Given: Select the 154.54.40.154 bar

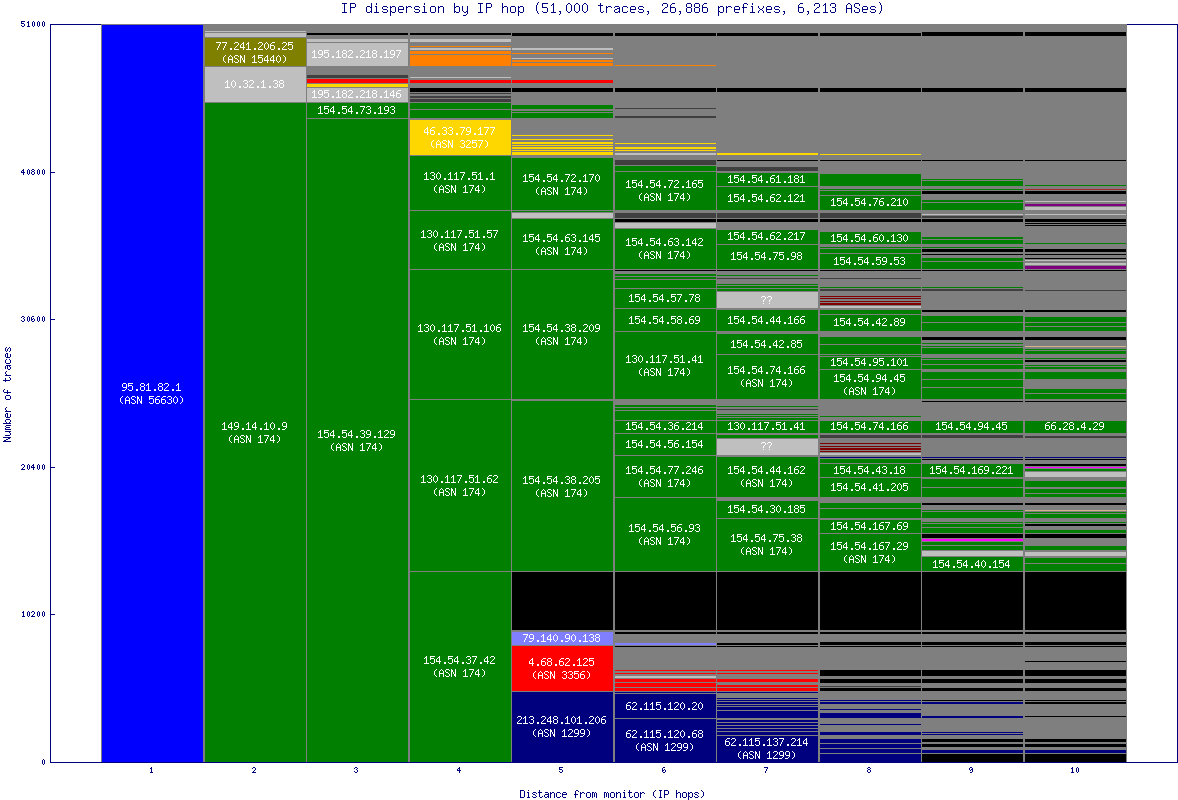Looking at the screenshot, I should (971, 564).
